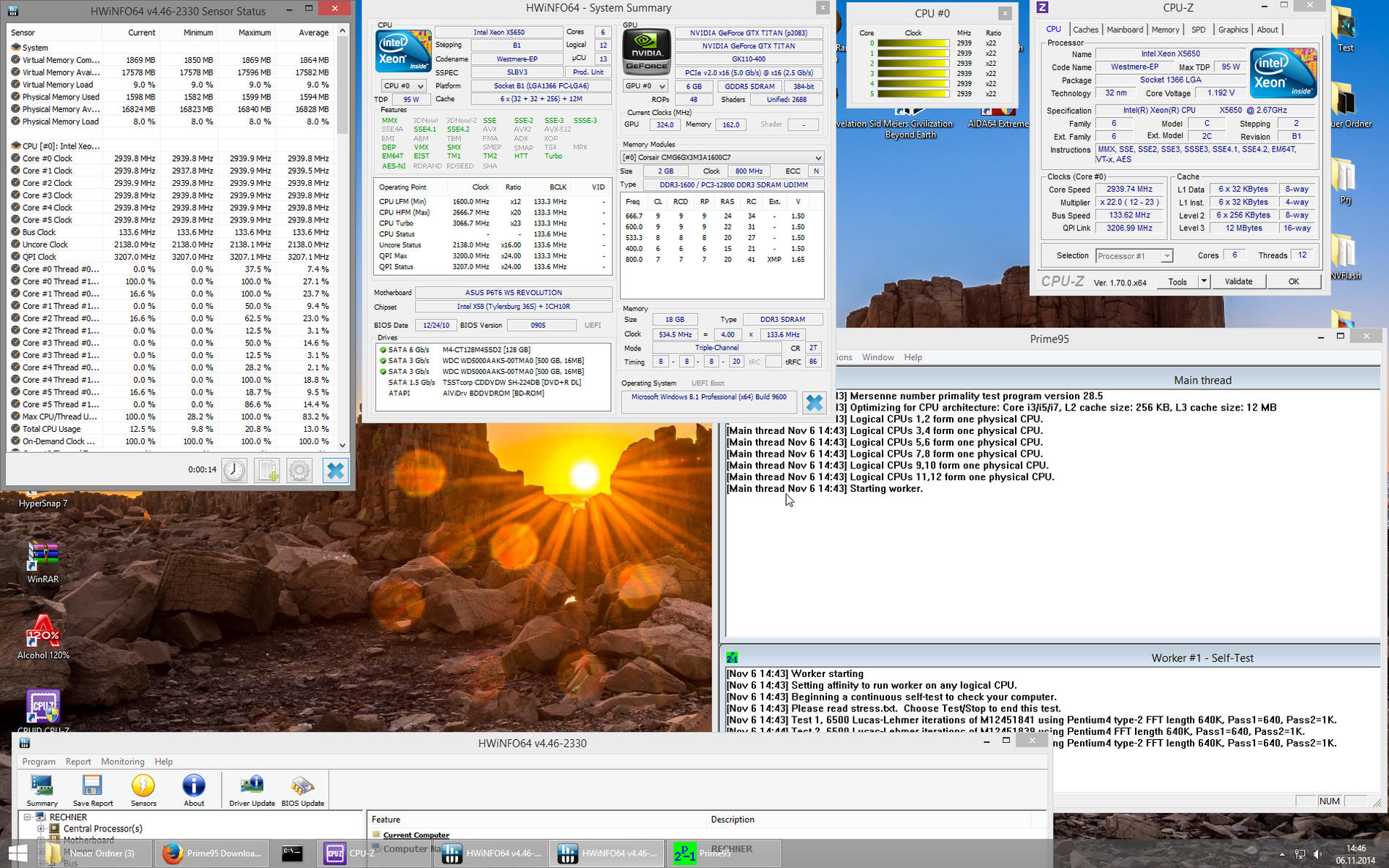Open the GPU #0 selector dropdown

(x=645, y=86)
